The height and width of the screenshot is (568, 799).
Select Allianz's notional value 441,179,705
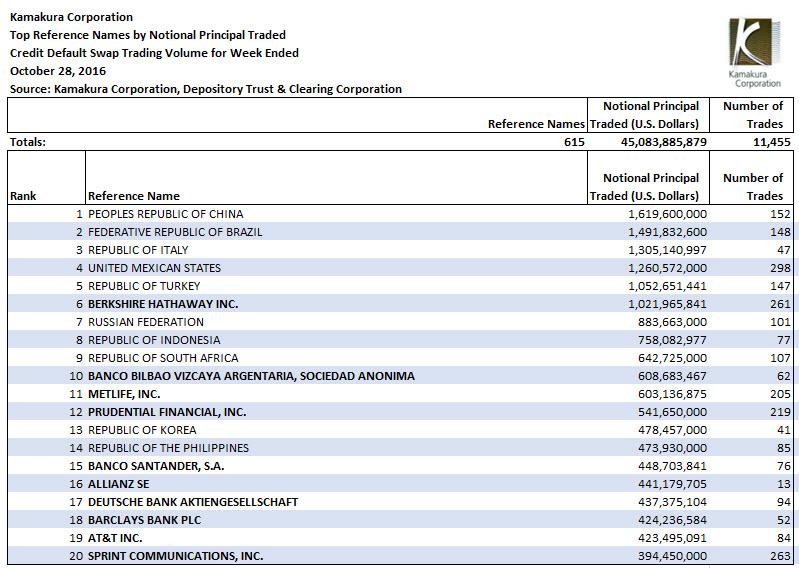click(673, 484)
